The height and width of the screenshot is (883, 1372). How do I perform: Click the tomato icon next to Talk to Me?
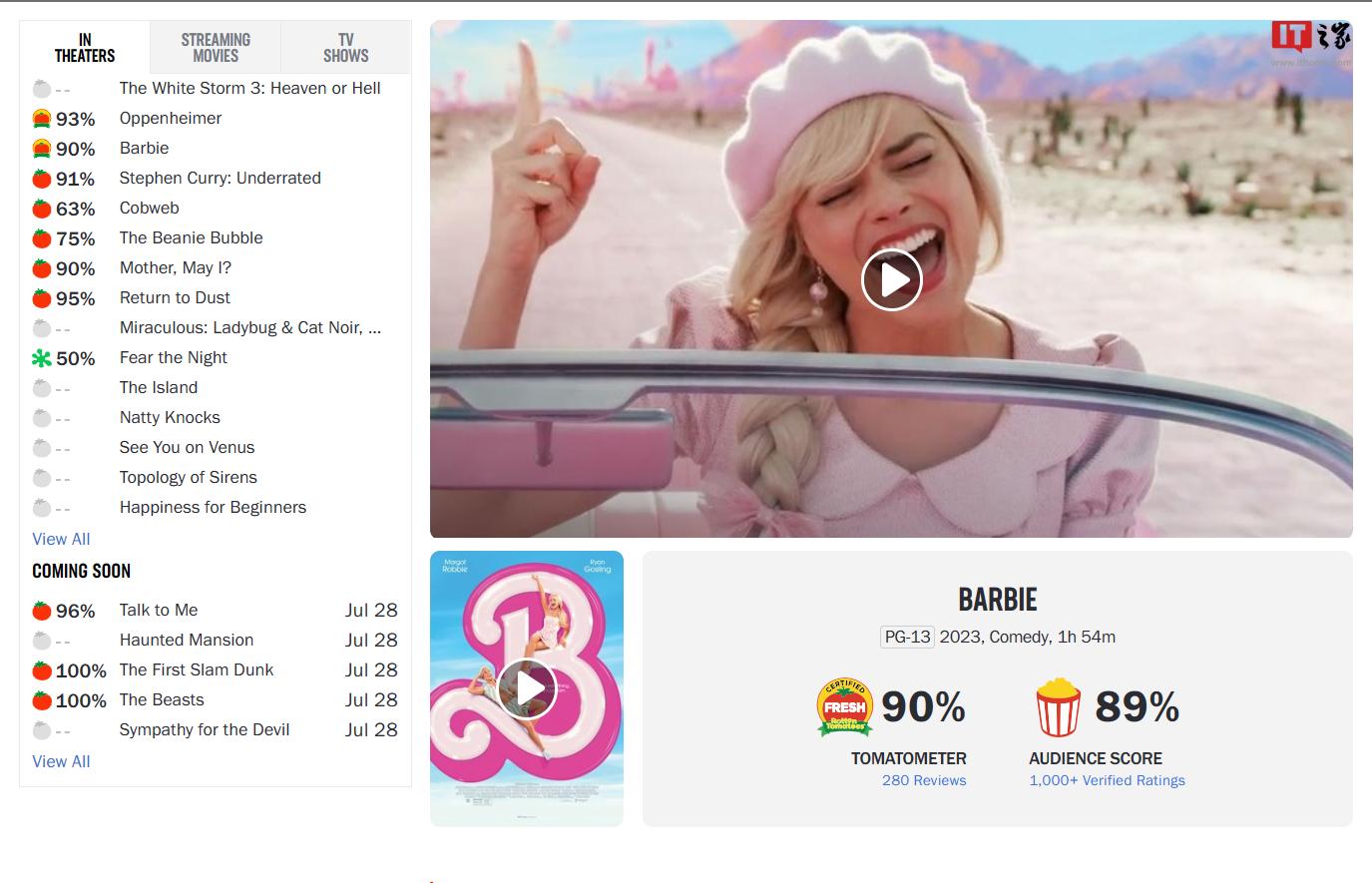(40, 610)
